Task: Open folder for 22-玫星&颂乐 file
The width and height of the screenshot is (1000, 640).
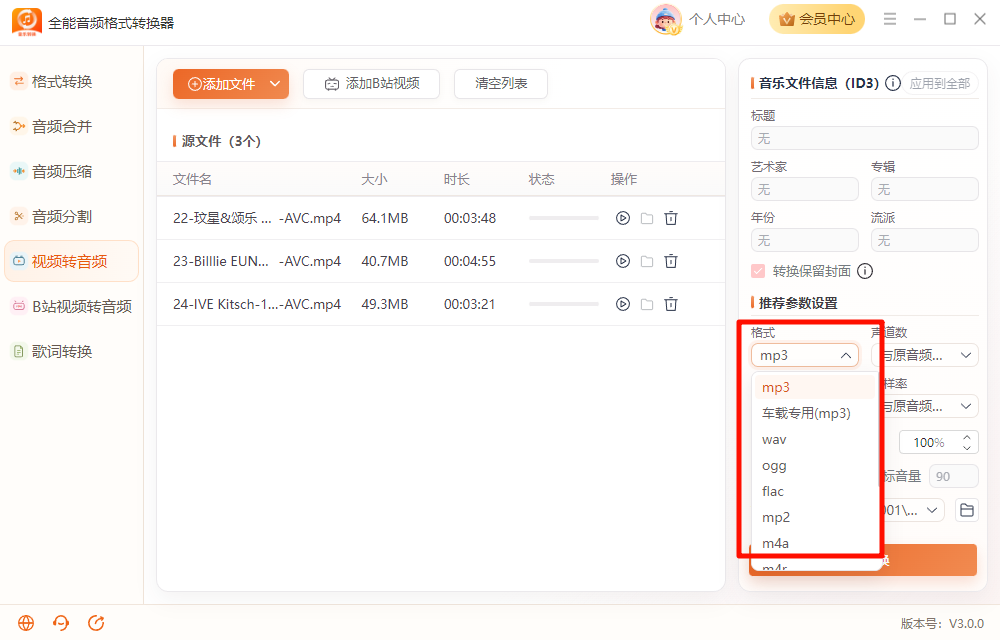Action: point(647,218)
